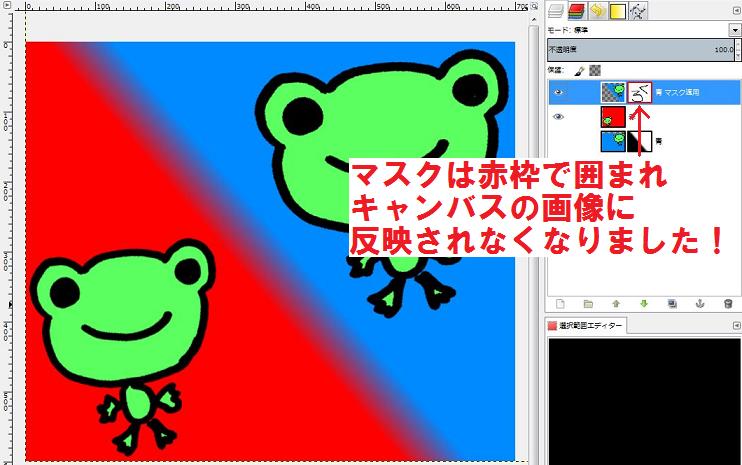Open the Undo History dock tab
This screenshot has width=742, height=465.
[597, 11]
